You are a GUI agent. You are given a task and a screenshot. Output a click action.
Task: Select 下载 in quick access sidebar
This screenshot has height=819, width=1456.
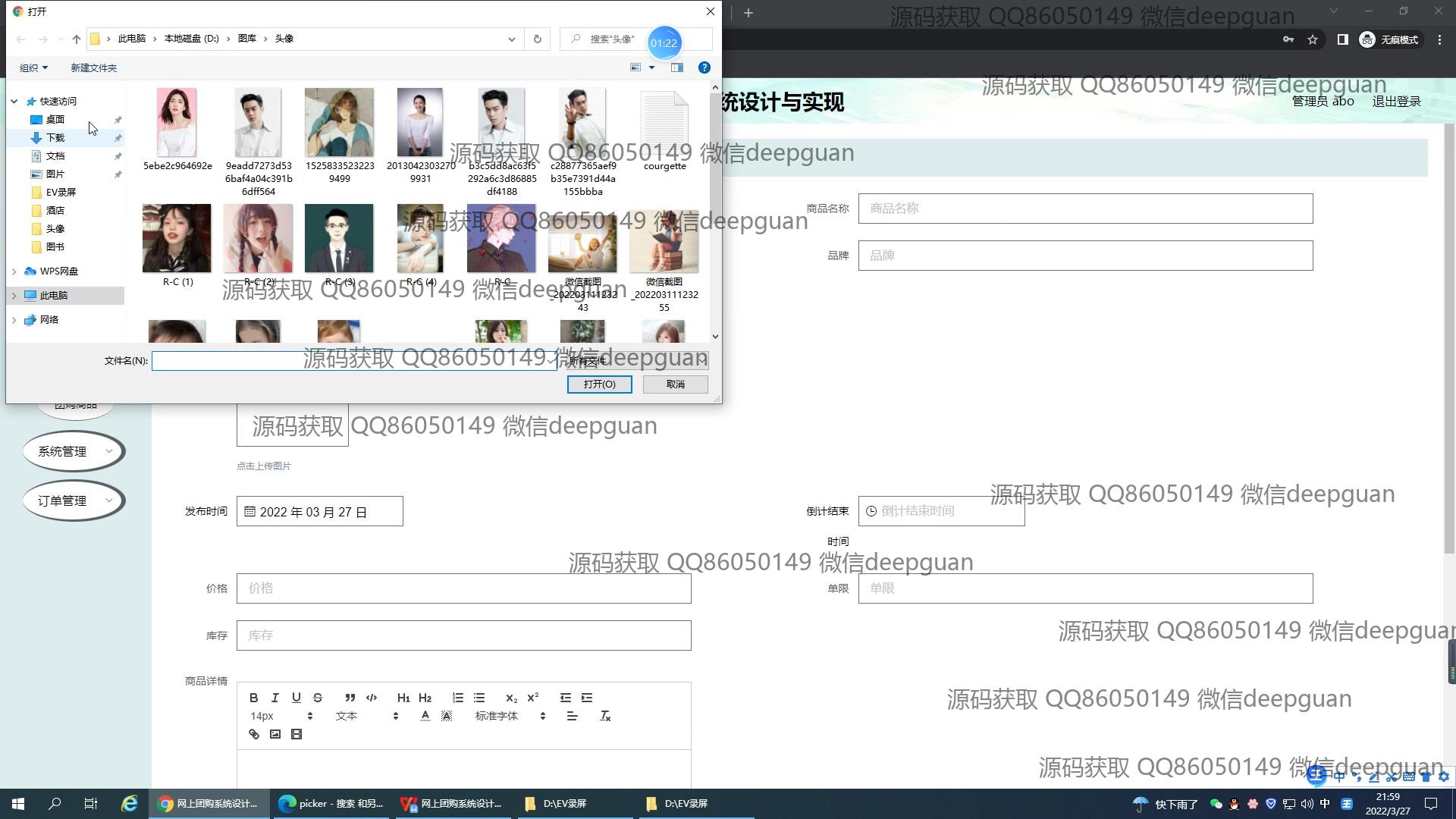55,138
